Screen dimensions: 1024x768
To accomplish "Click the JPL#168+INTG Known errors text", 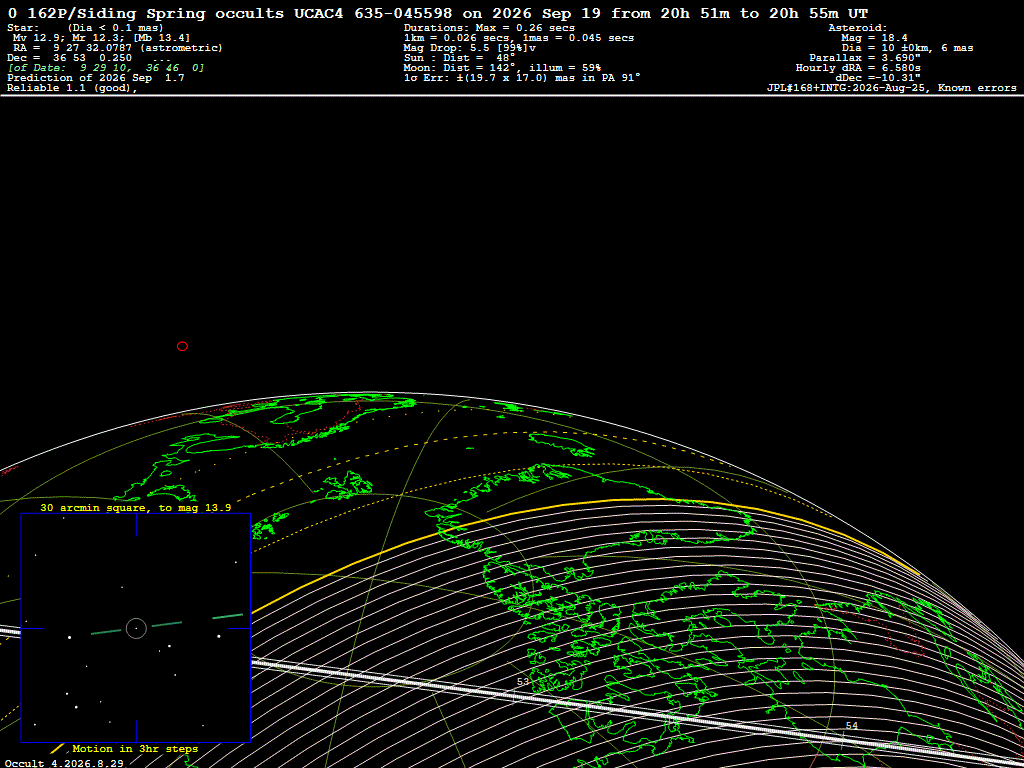I will [891, 88].
